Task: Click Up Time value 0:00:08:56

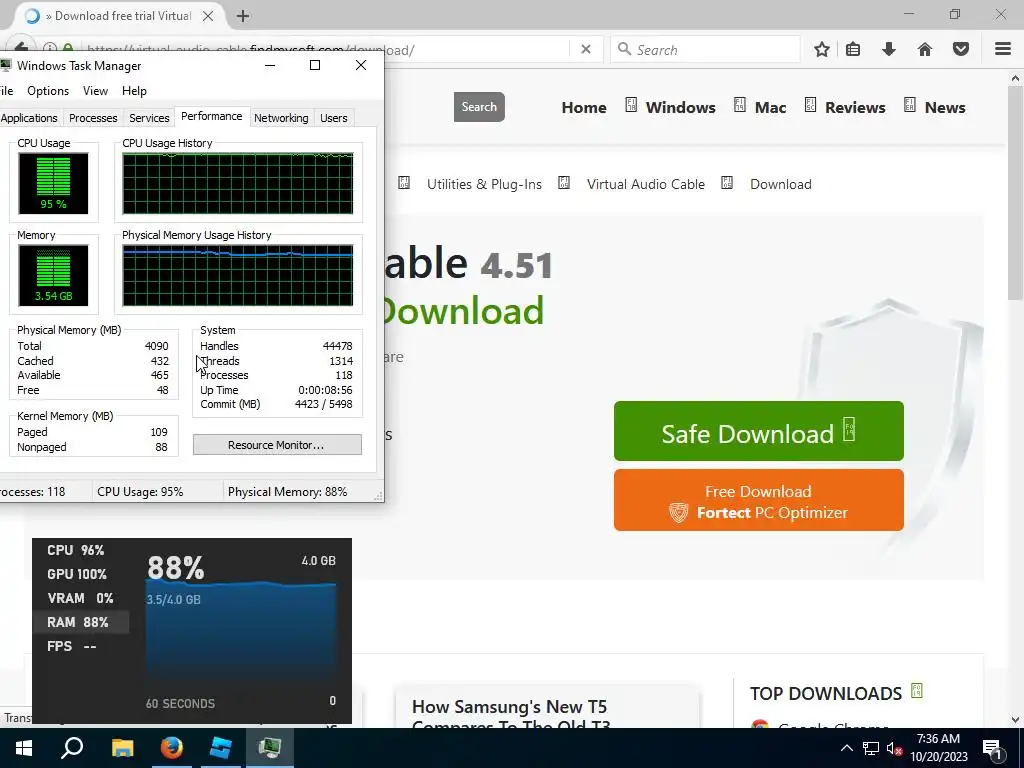Action: (325, 390)
